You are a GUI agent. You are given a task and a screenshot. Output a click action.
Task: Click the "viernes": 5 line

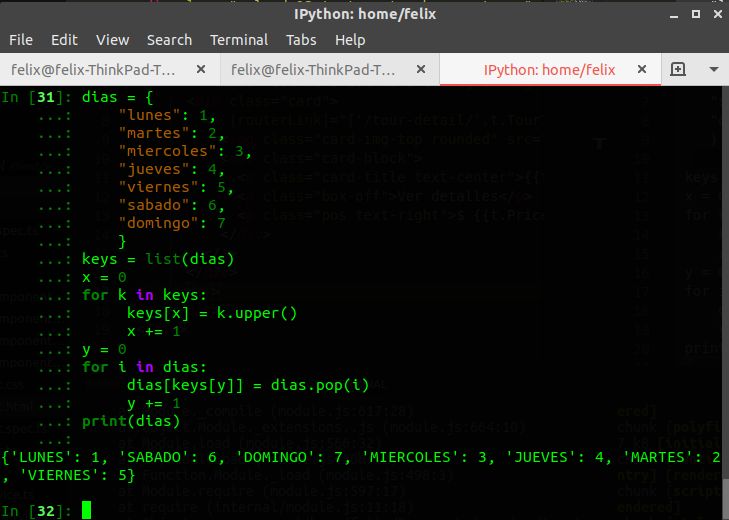click(176, 187)
